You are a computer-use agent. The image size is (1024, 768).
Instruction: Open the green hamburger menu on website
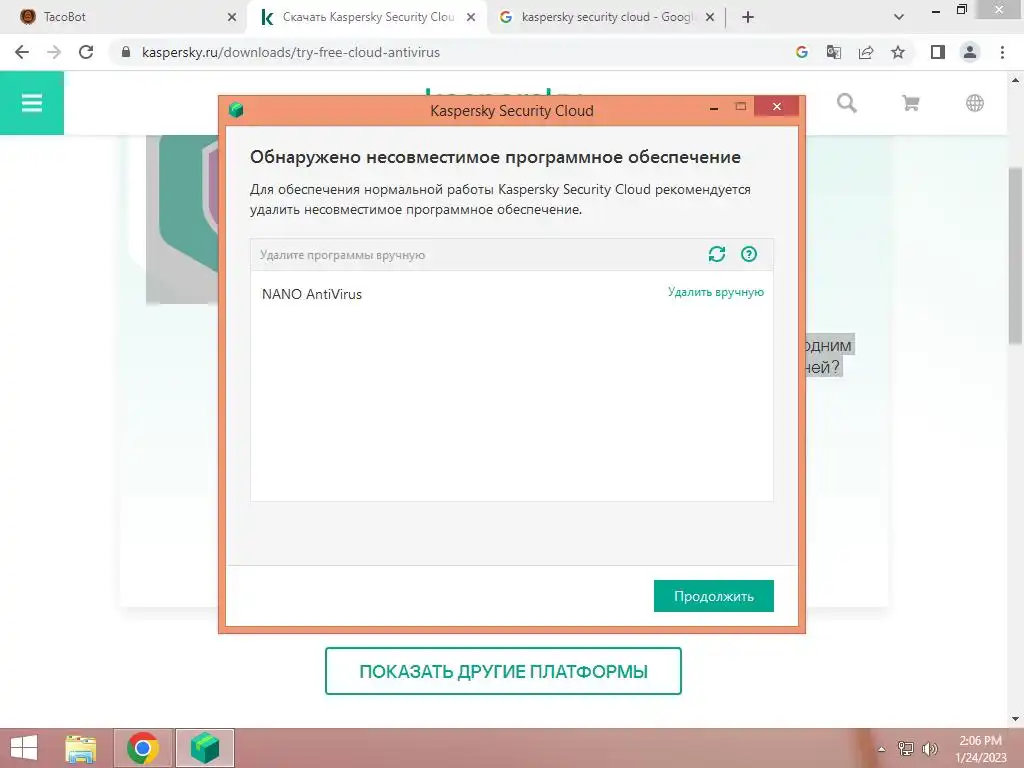(x=31, y=103)
